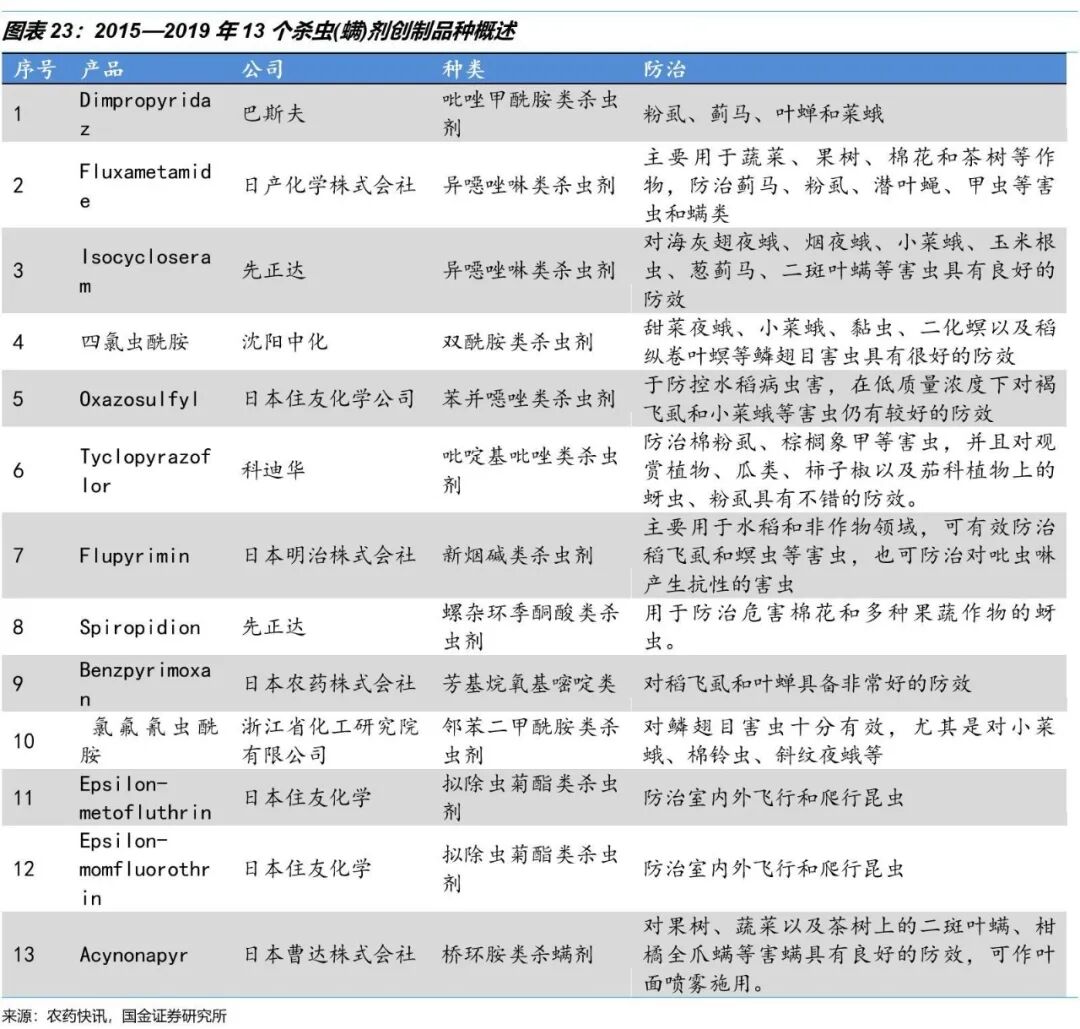Click 日本住友化学 in row 12
The width and height of the screenshot is (1080, 1029).
[307, 869]
